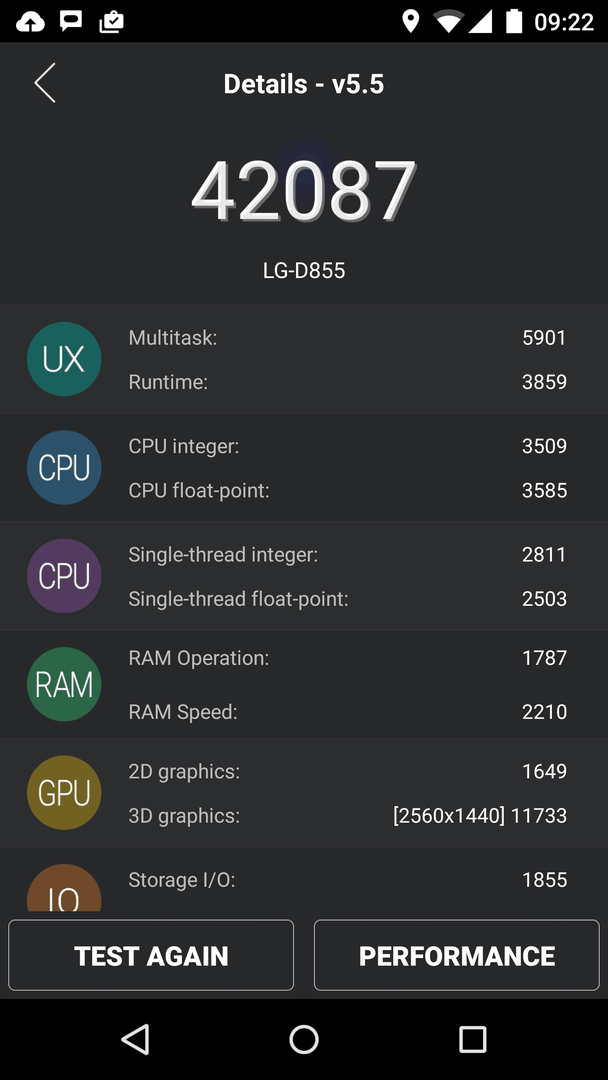Click the PERFORMANCE button

click(x=457, y=955)
